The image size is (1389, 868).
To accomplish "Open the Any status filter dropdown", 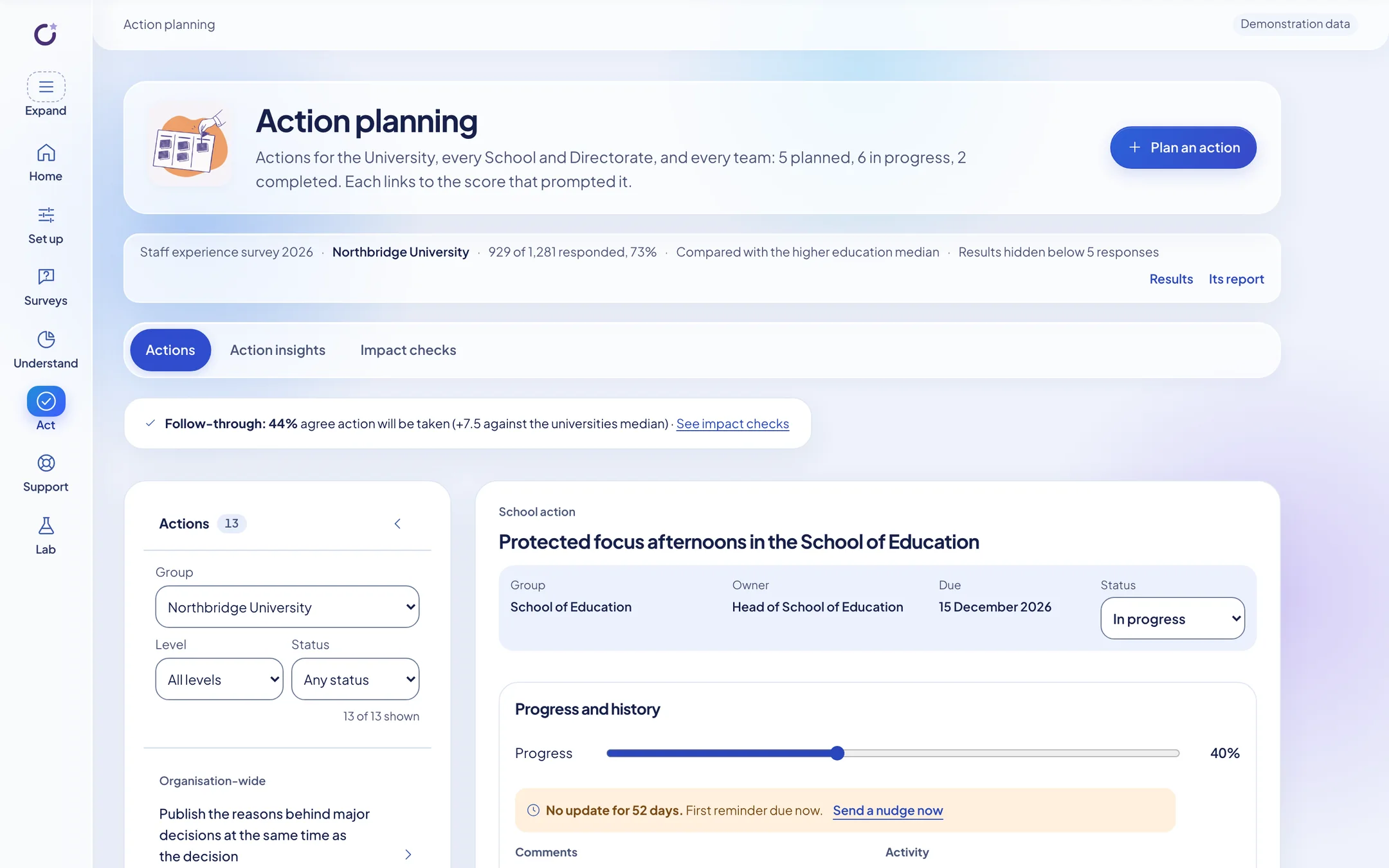I will point(356,679).
